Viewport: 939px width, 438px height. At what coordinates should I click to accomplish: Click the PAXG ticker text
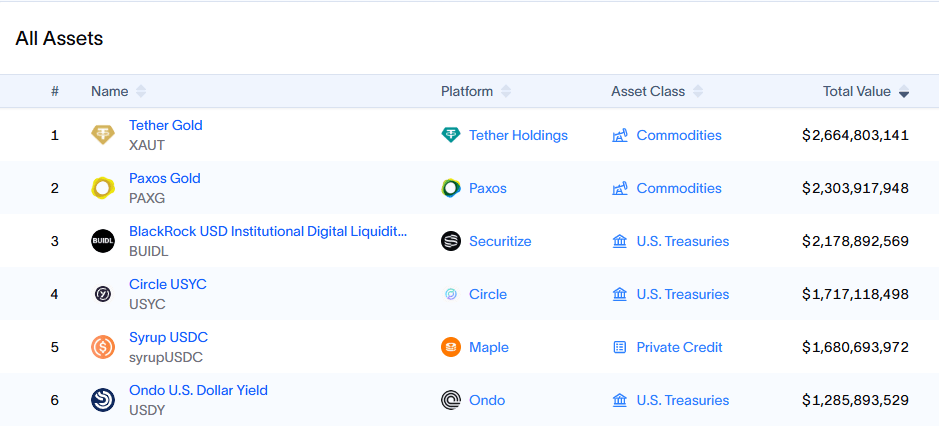(x=147, y=198)
